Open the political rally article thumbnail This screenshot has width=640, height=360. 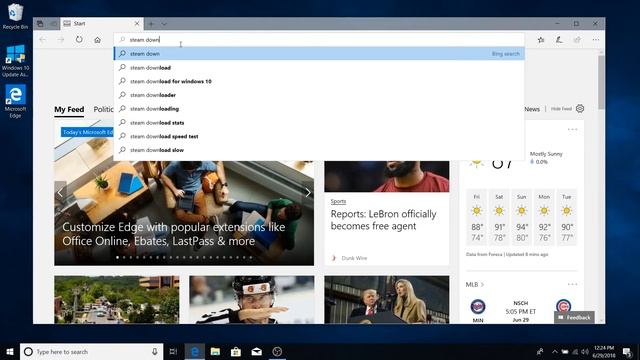click(387, 300)
